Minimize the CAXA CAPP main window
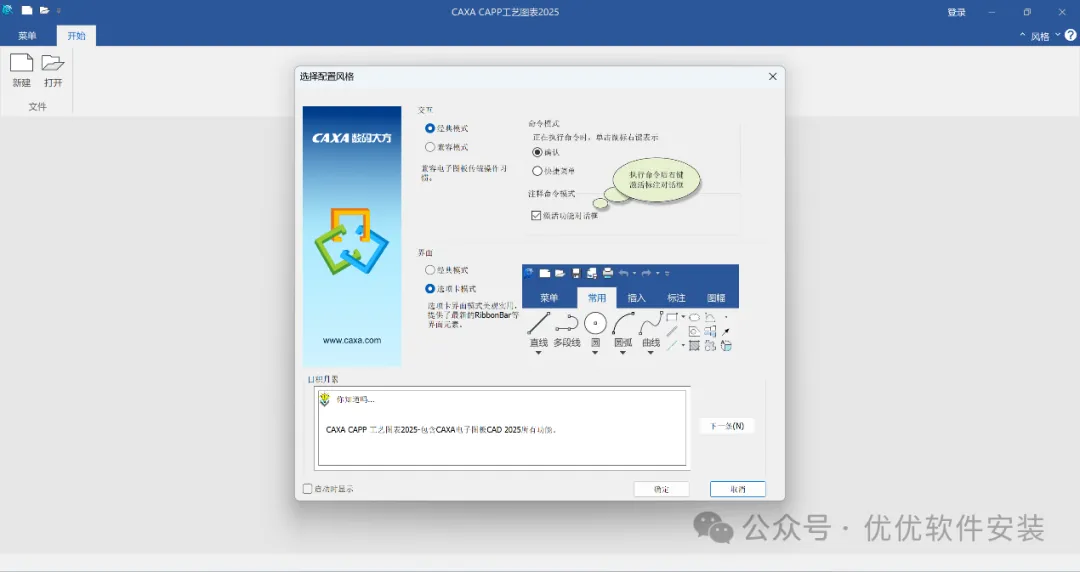1080x572 pixels. pos(992,12)
